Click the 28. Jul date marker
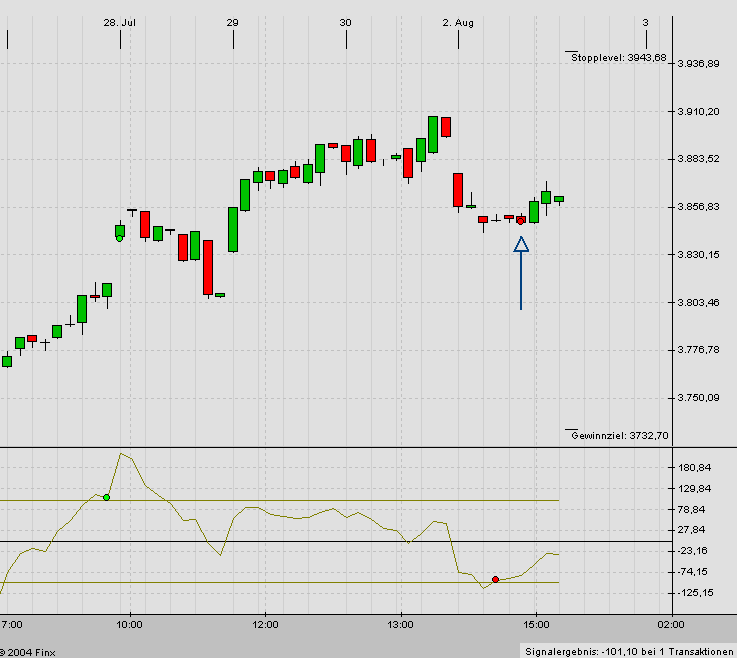The height and width of the screenshot is (658, 737). click(120, 22)
